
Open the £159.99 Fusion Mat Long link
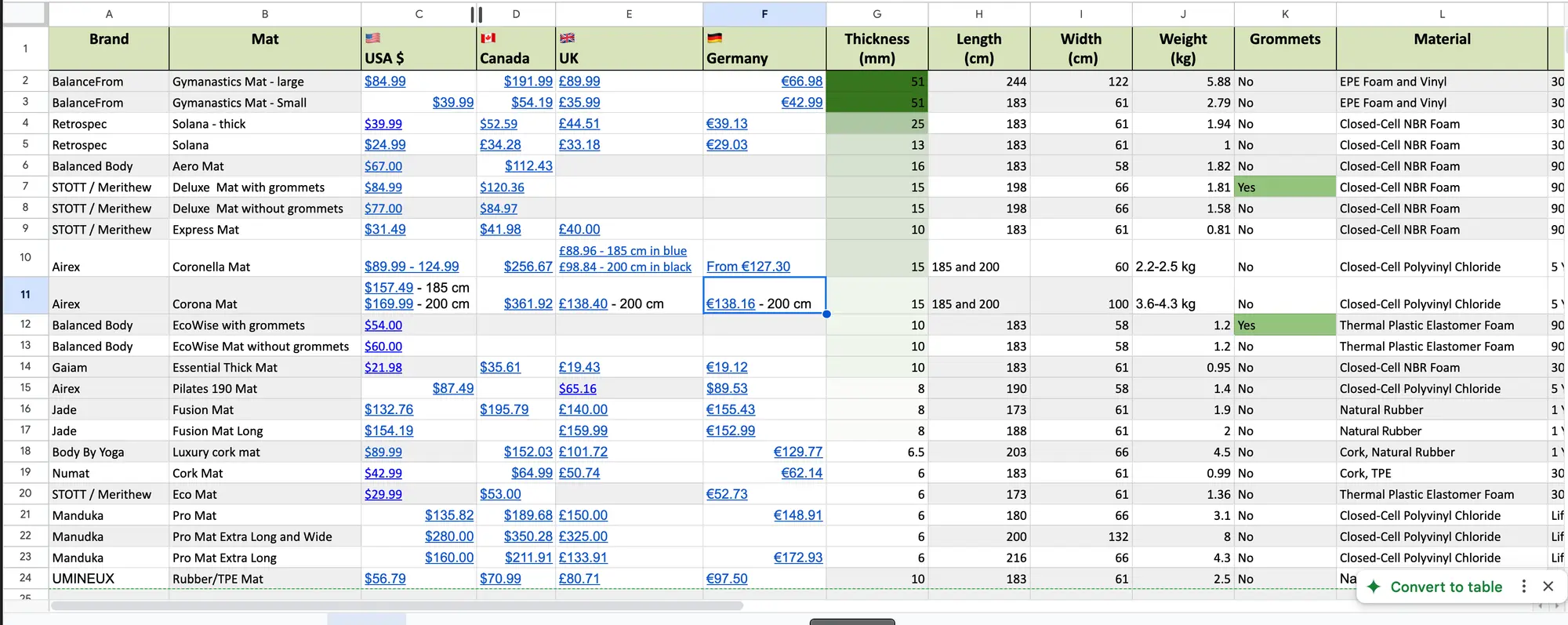point(583,431)
